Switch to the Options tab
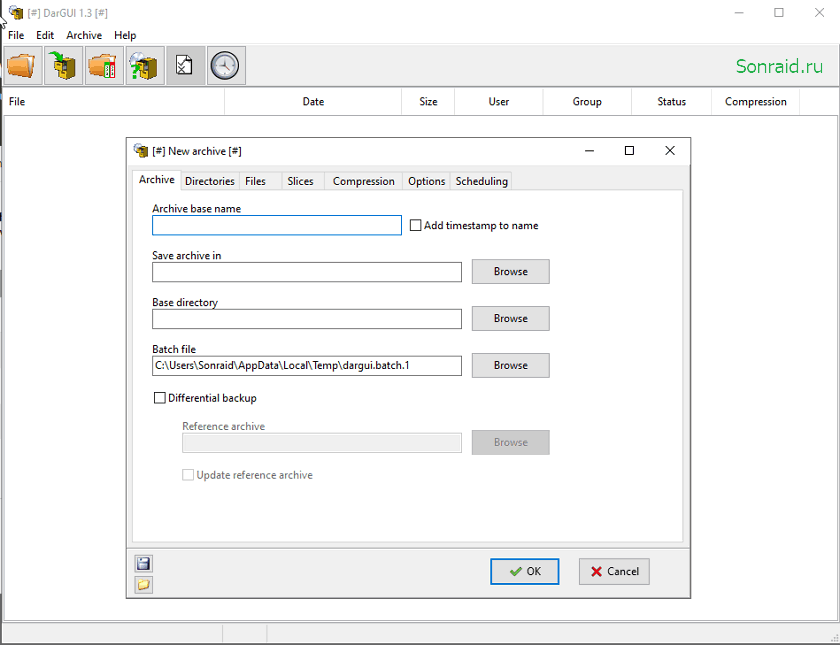 pos(426,181)
